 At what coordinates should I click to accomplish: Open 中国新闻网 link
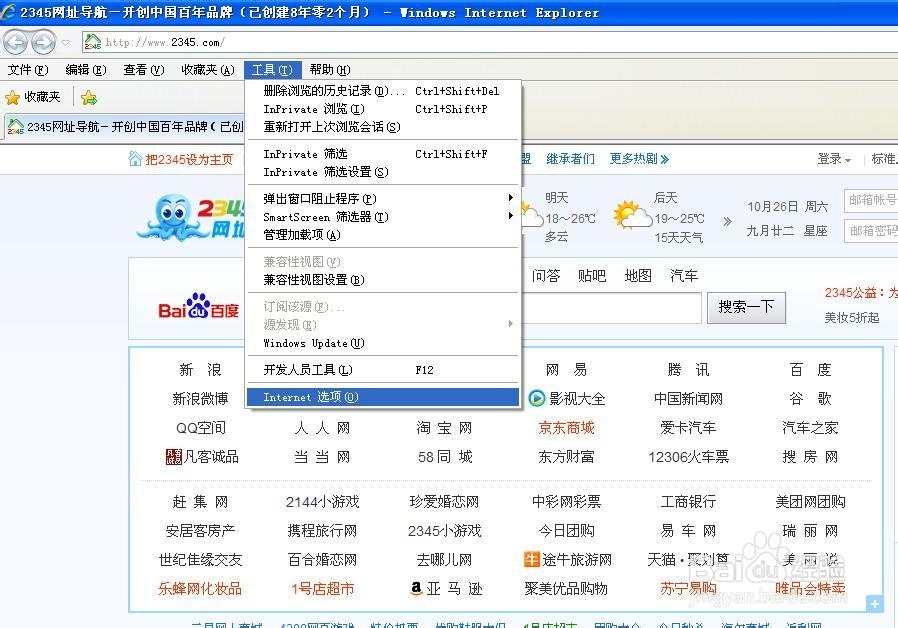tap(688, 398)
